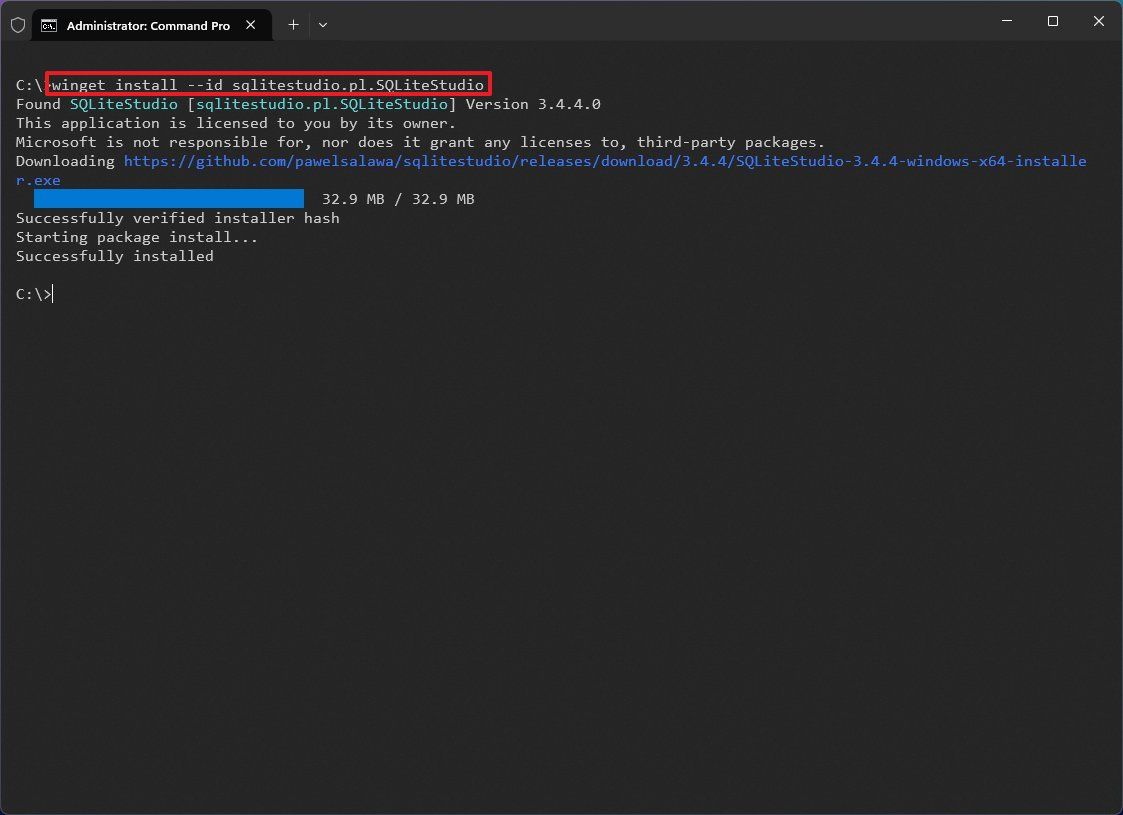
Task: Click the SQLiteStudio package name in cyan
Action: pyautogui.click(x=123, y=104)
